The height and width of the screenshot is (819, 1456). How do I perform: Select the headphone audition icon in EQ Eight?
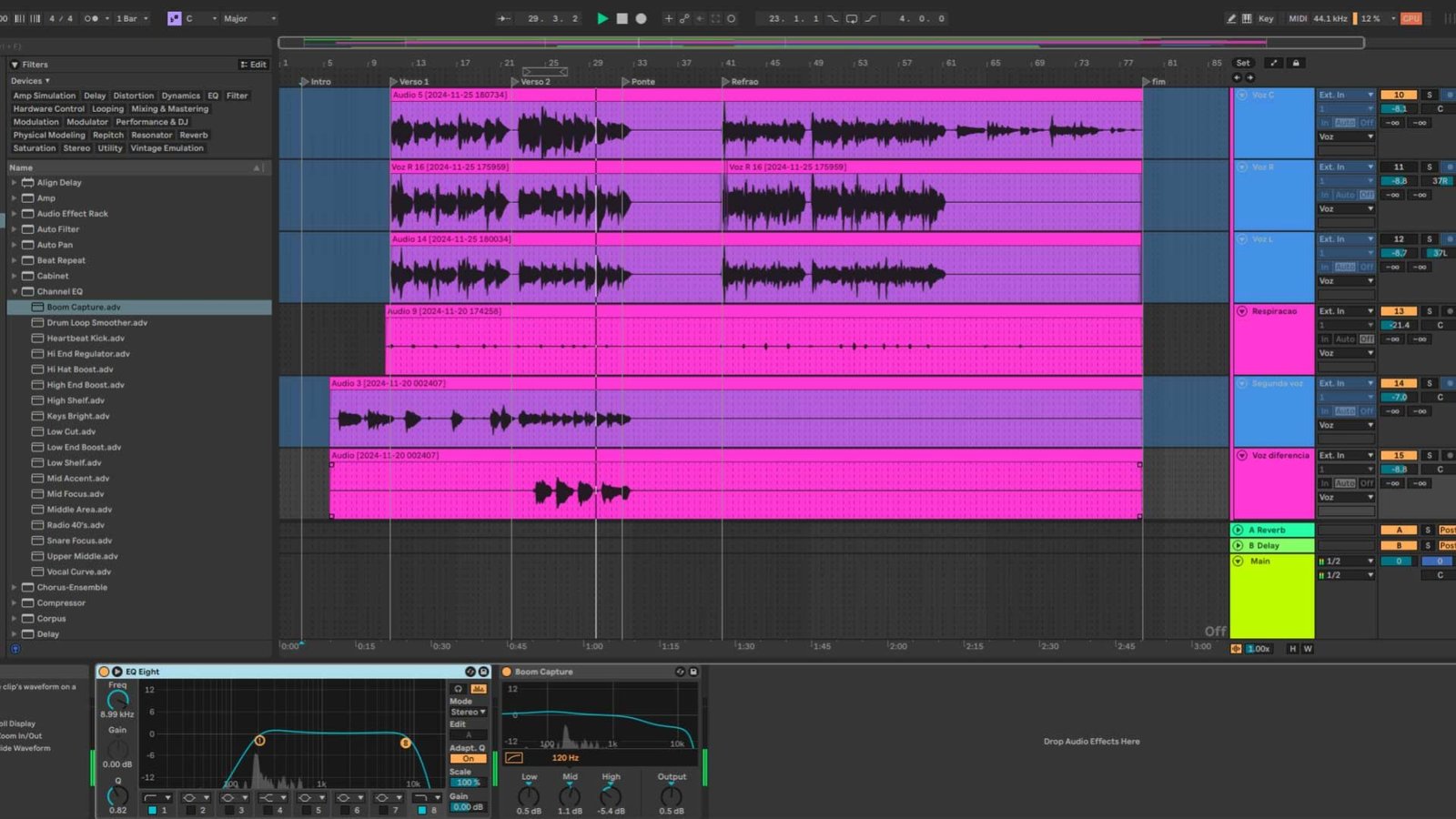(x=458, y=689)
